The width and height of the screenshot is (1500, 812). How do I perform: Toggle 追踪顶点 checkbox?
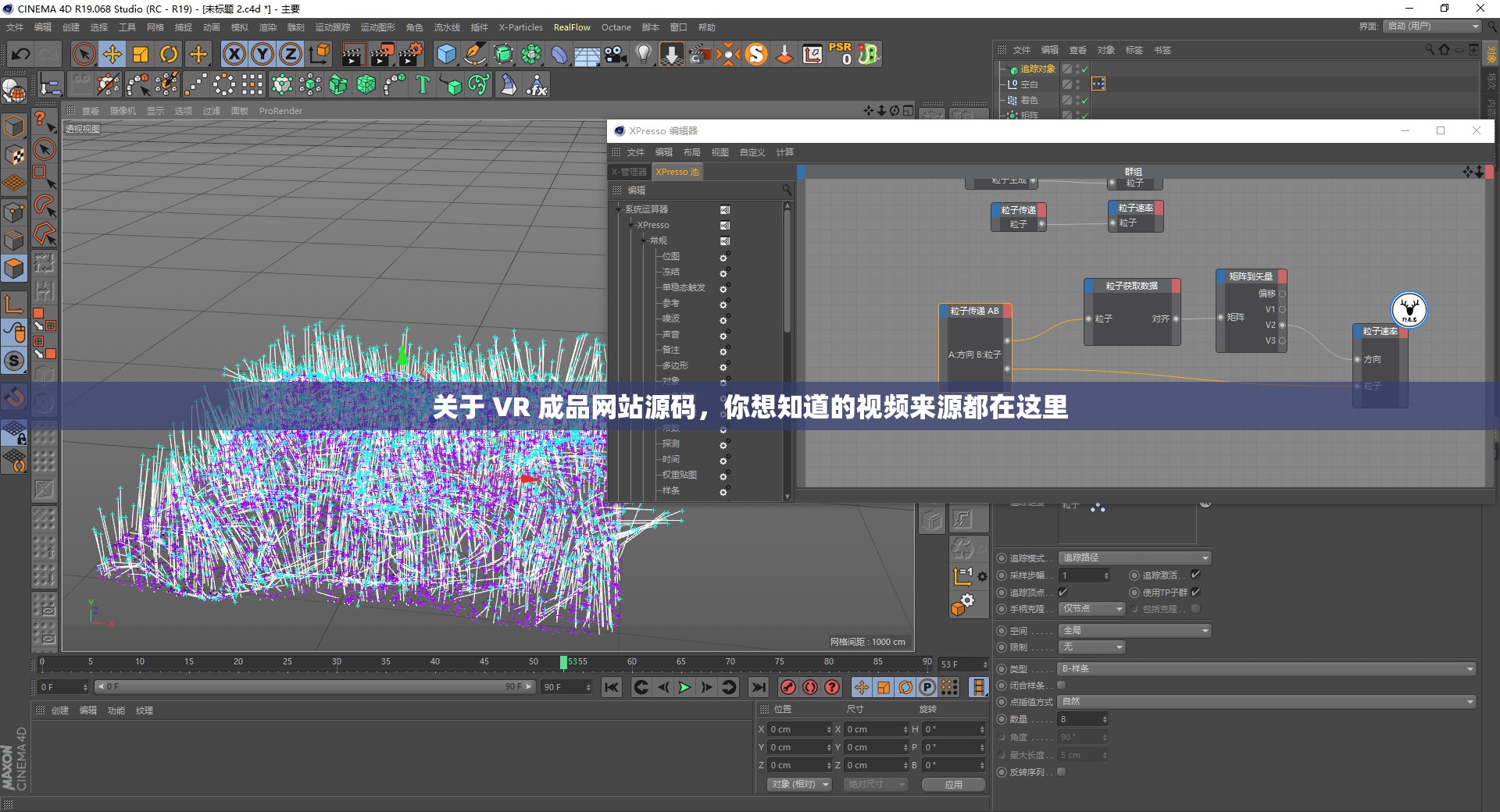(1062, 592)
